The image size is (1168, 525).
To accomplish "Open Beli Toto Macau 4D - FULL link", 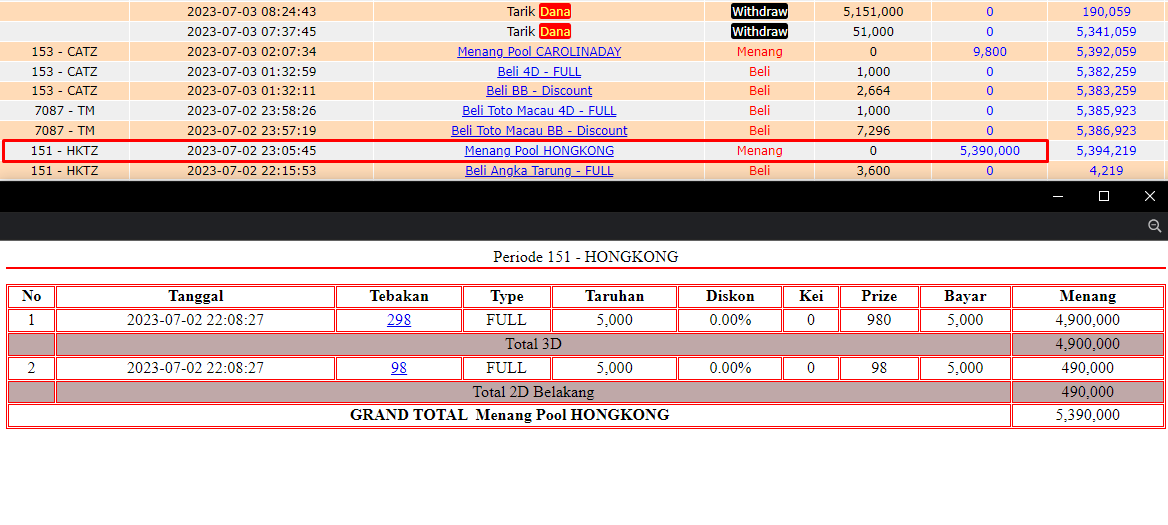I will pos(539,111).
